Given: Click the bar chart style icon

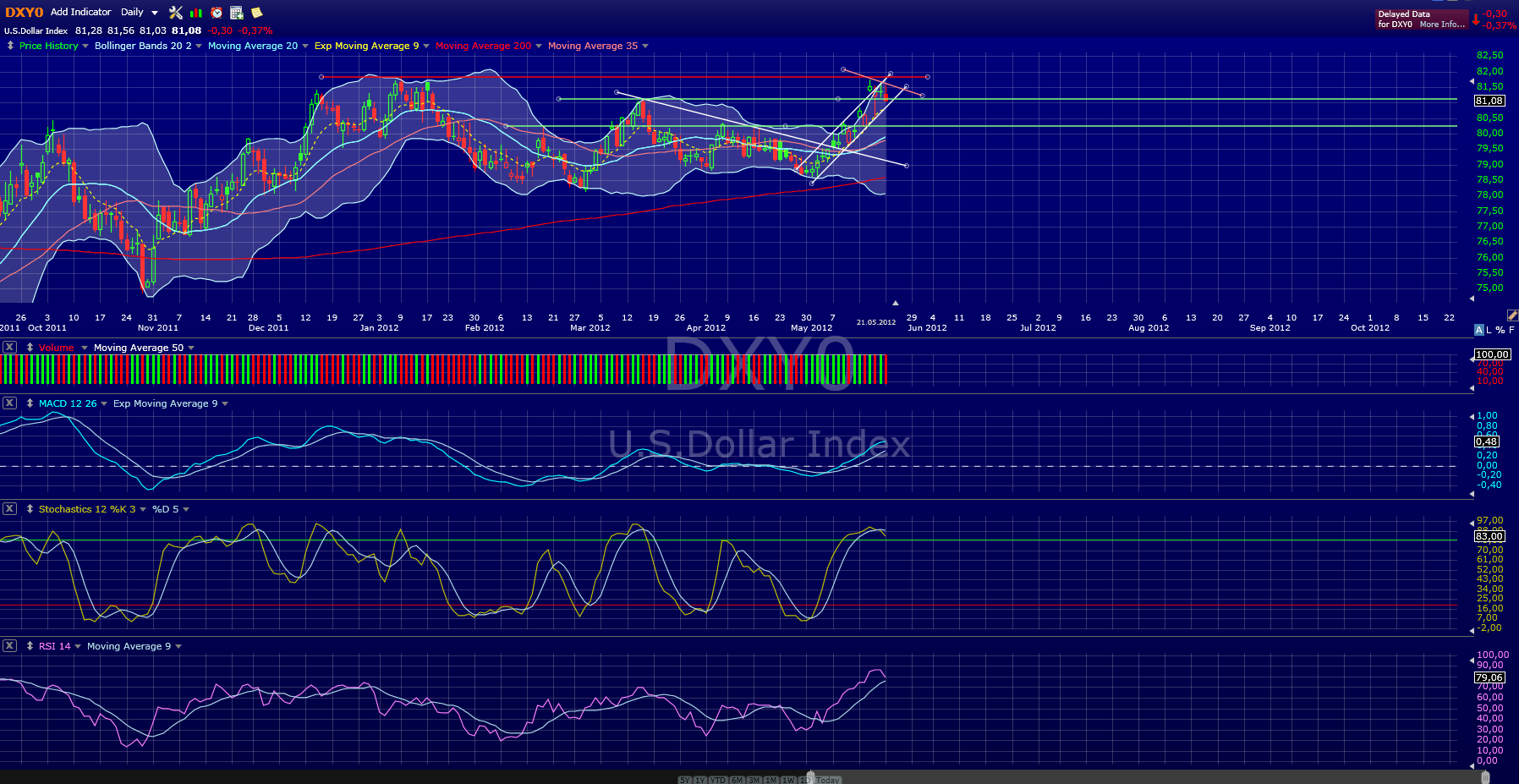Looking at the screenshot, I should (x=196, y=13).
